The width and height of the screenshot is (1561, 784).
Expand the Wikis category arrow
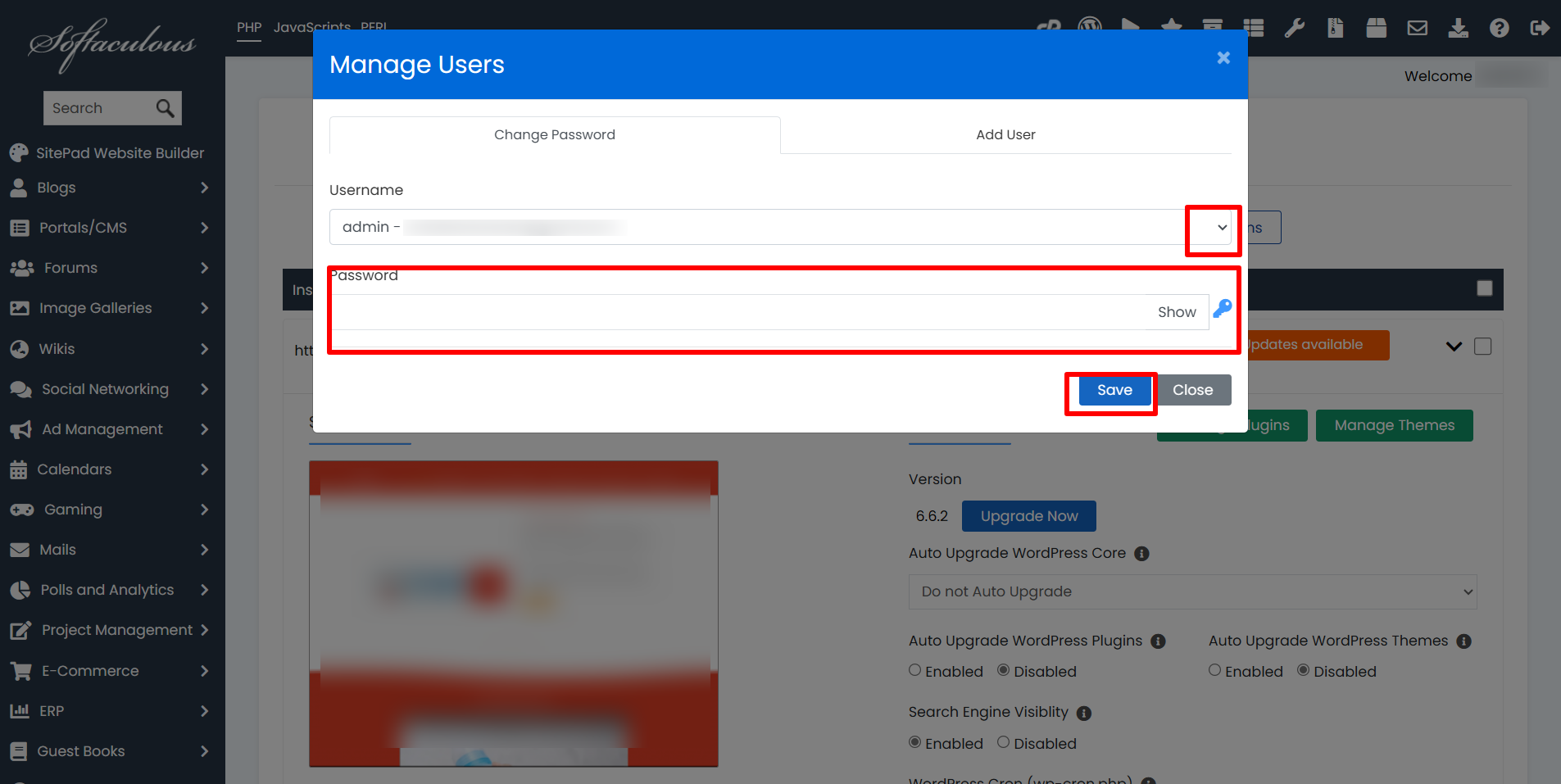coord(204,349)
